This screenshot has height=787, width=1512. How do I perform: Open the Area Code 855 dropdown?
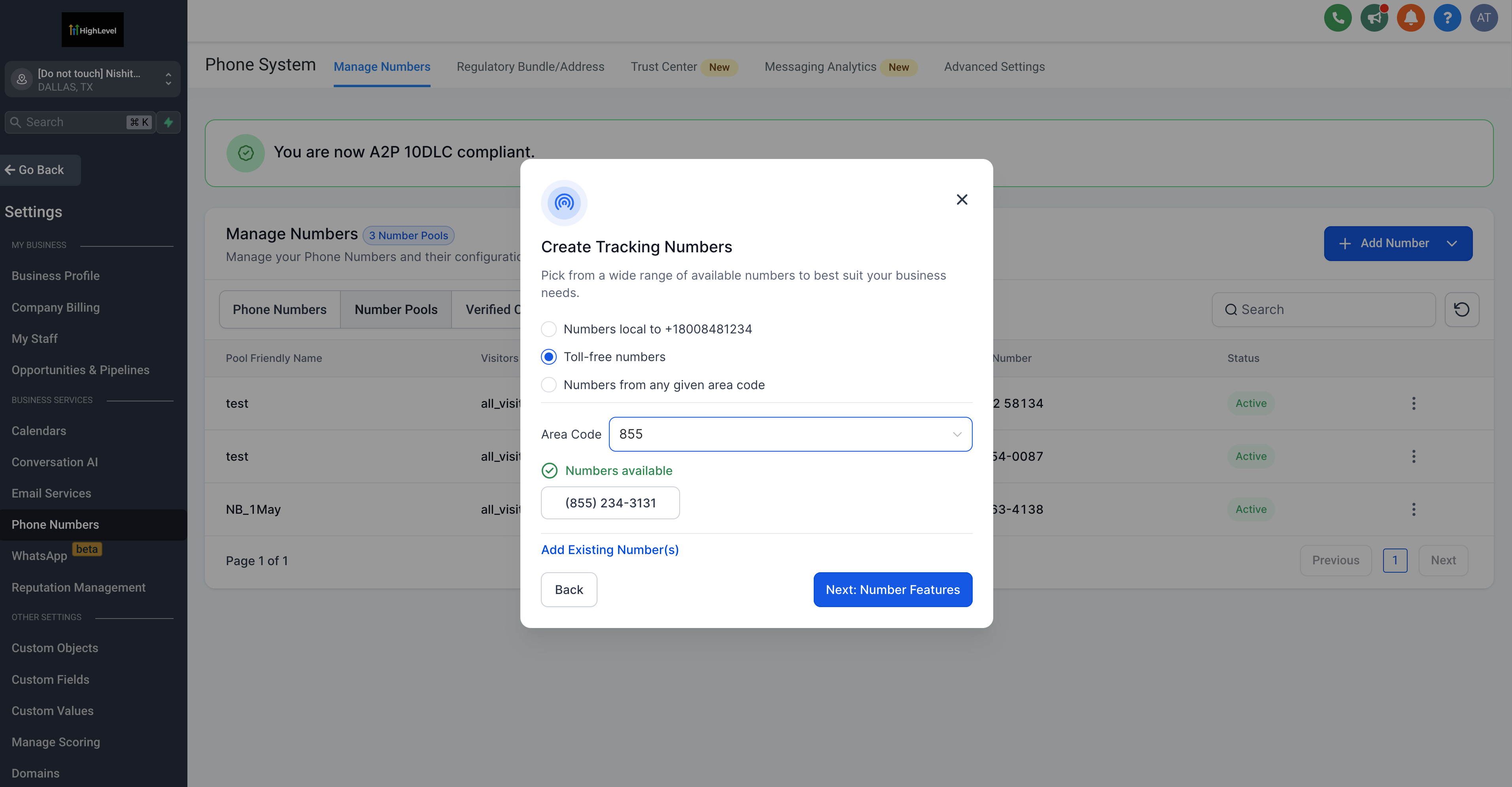point(790,434)
